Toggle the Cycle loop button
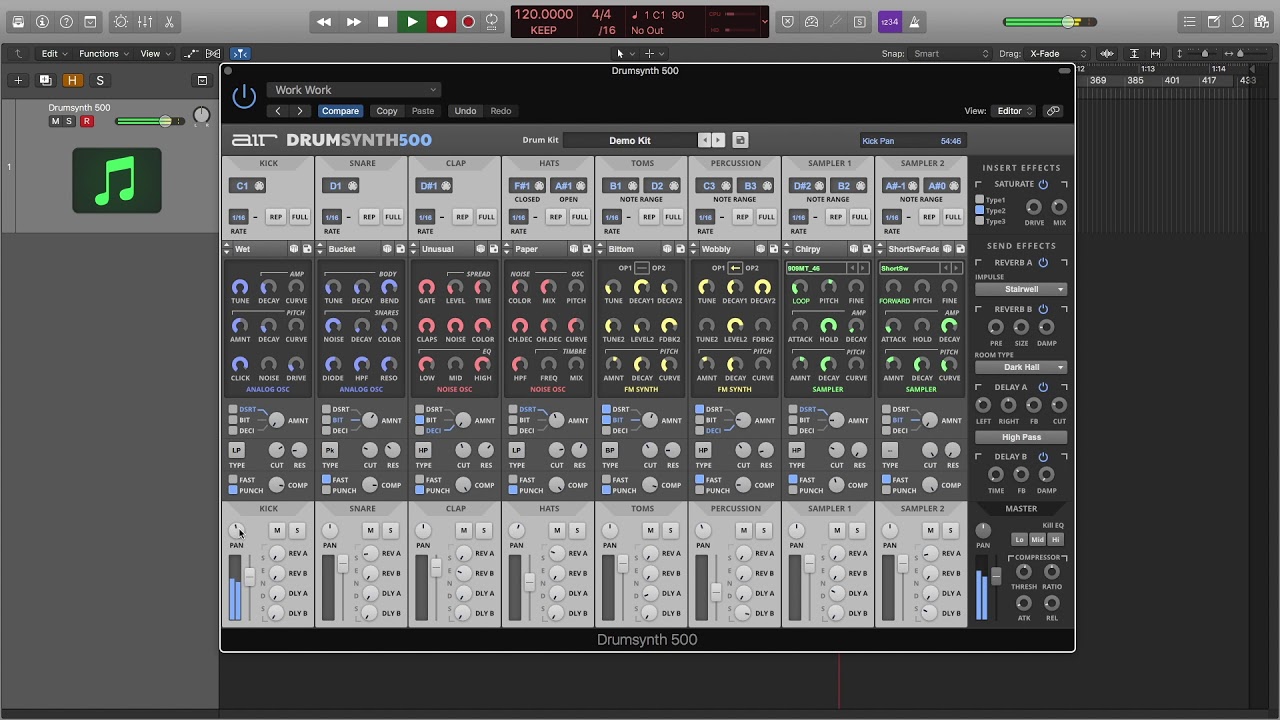 [492, 21]
